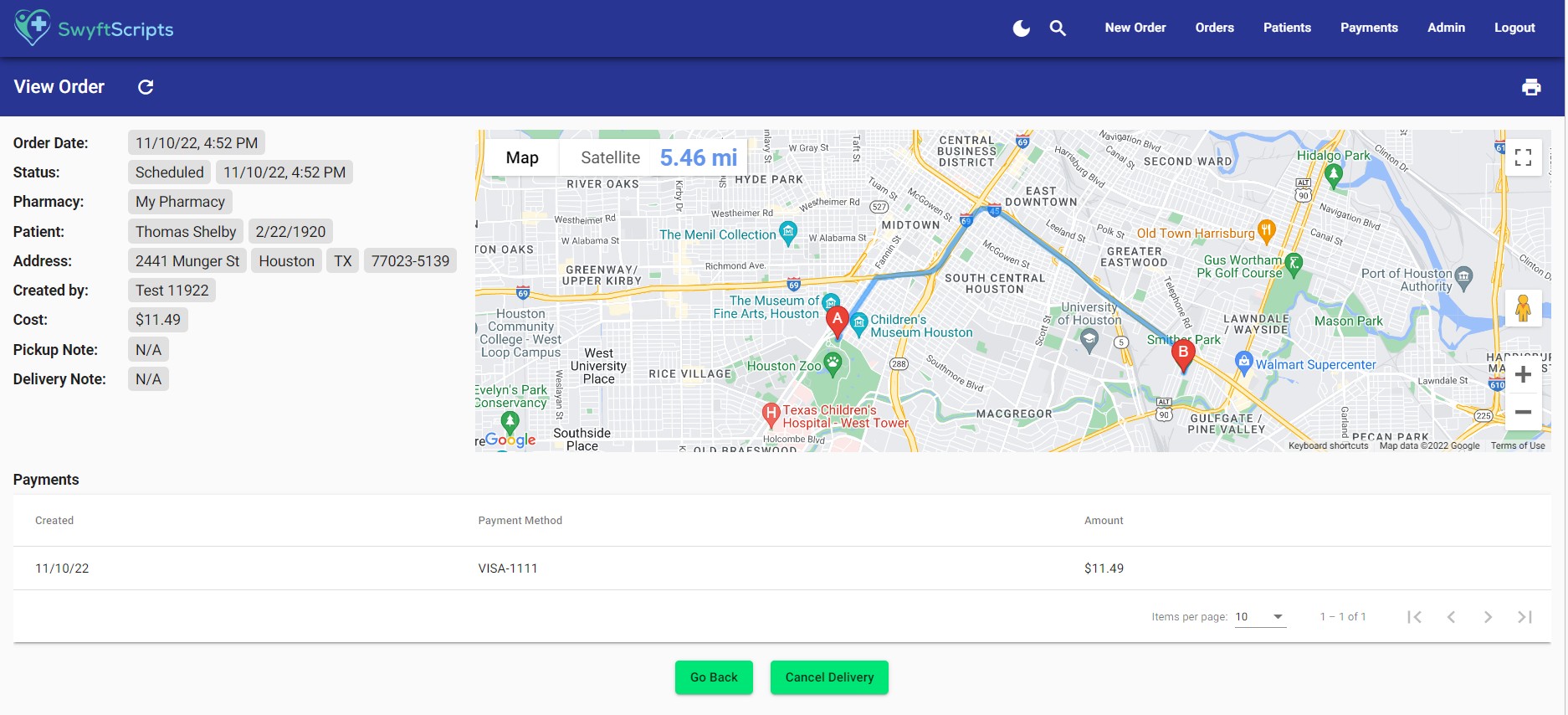Click 5.46 mi distance label

point(699,157)
